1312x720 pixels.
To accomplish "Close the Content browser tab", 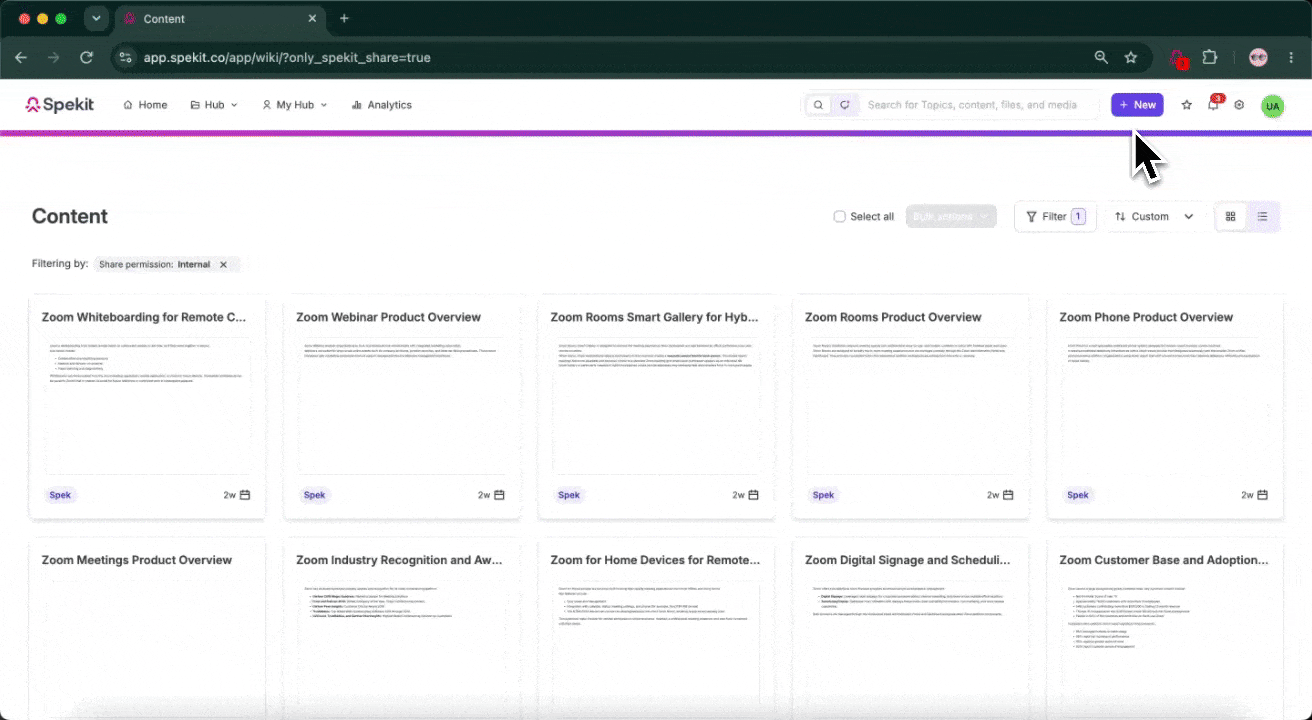I will point(313,19).
